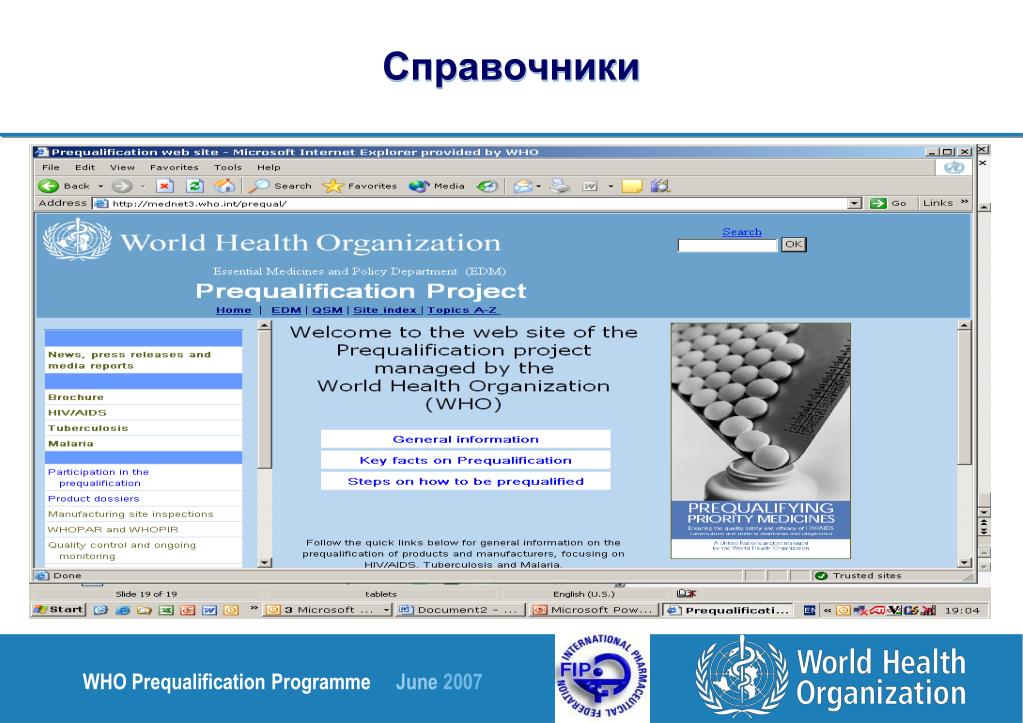Open the Forward history dropdown arrow
Viewport: 1023px width, 723px height.
point(142,187)
